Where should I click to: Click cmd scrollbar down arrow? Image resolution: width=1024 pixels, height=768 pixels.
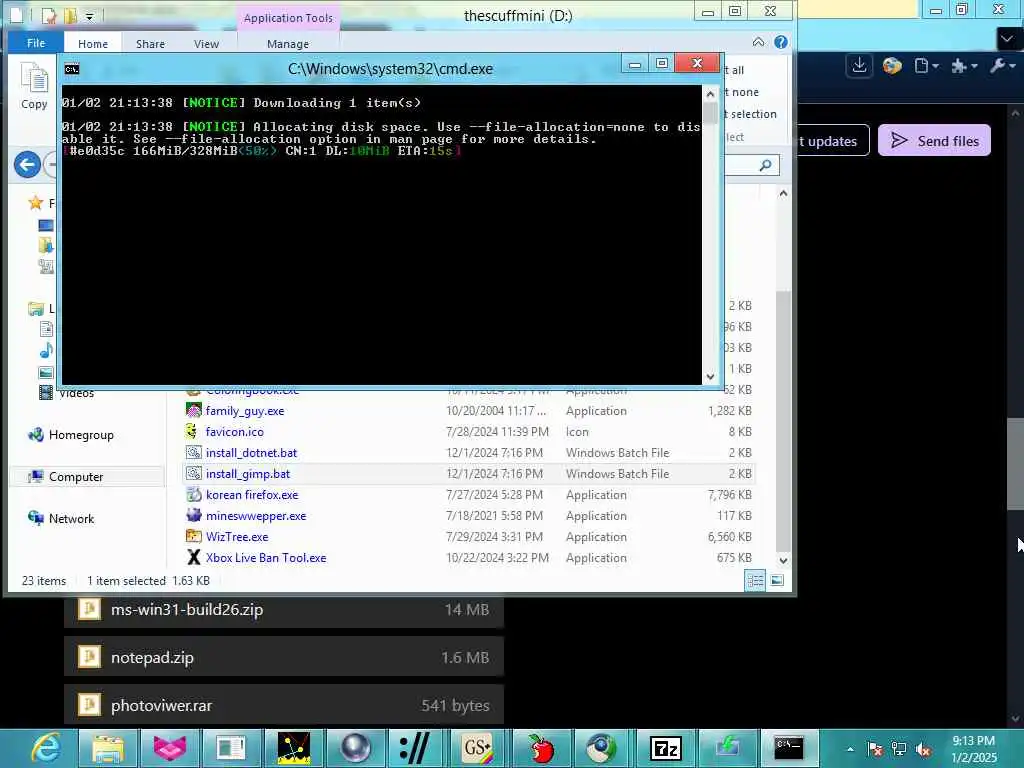711,376
